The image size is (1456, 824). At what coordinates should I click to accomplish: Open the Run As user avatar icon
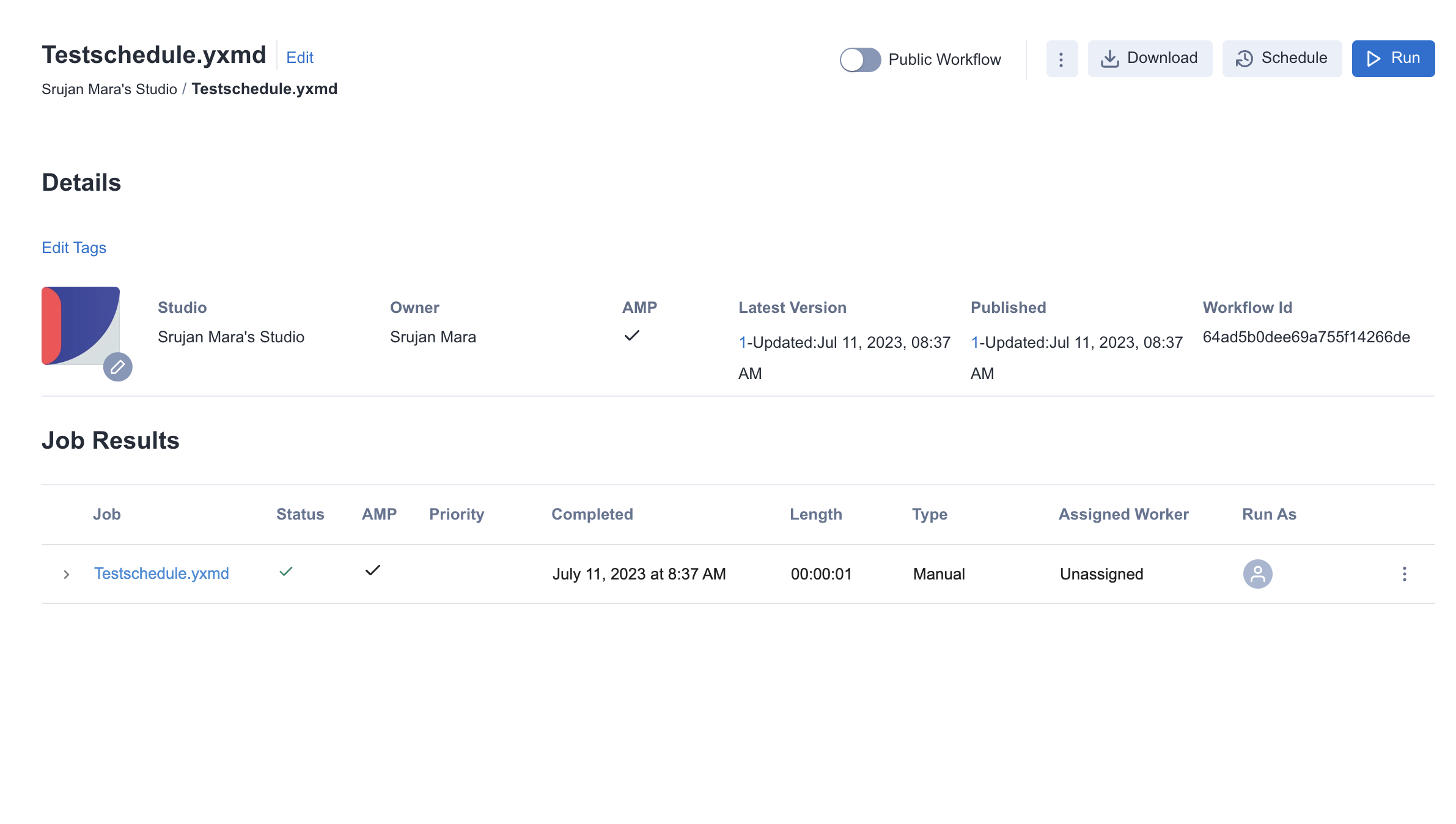pyautogui.click(x=1258, y=573)
